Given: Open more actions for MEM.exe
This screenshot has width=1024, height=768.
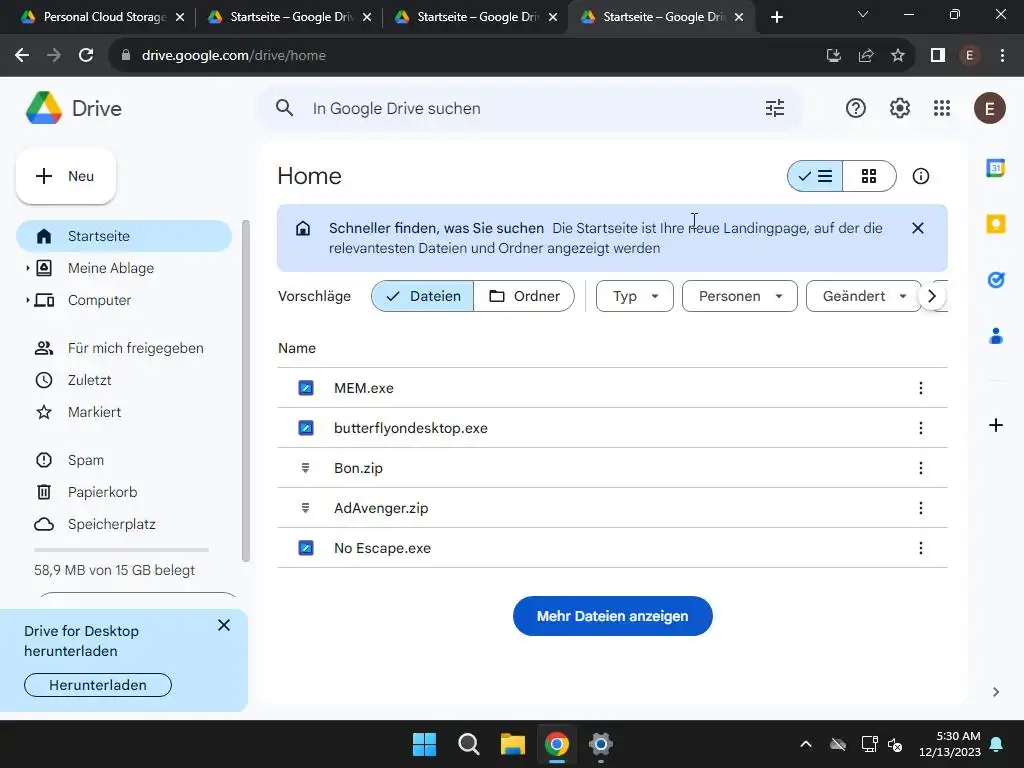Looking at the screenshot, I should pos(920,388).
